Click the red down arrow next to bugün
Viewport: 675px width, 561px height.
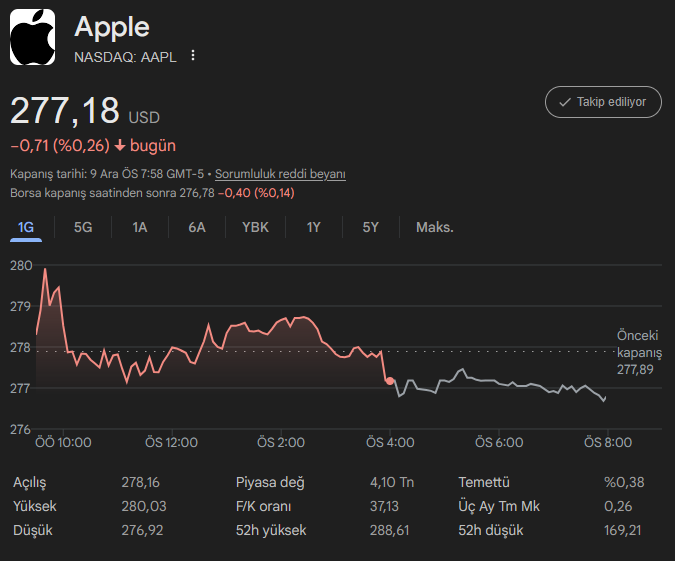(x=120, y=146)
